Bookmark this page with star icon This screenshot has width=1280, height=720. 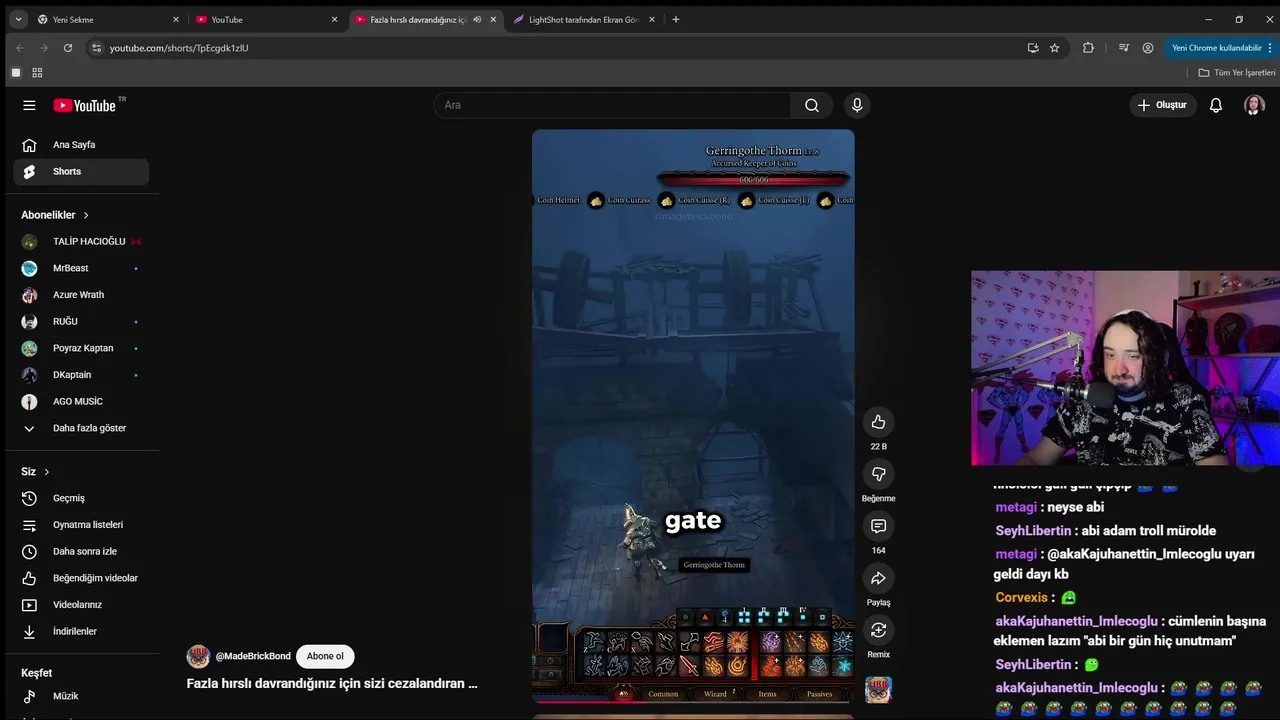tap(1054, 47)
